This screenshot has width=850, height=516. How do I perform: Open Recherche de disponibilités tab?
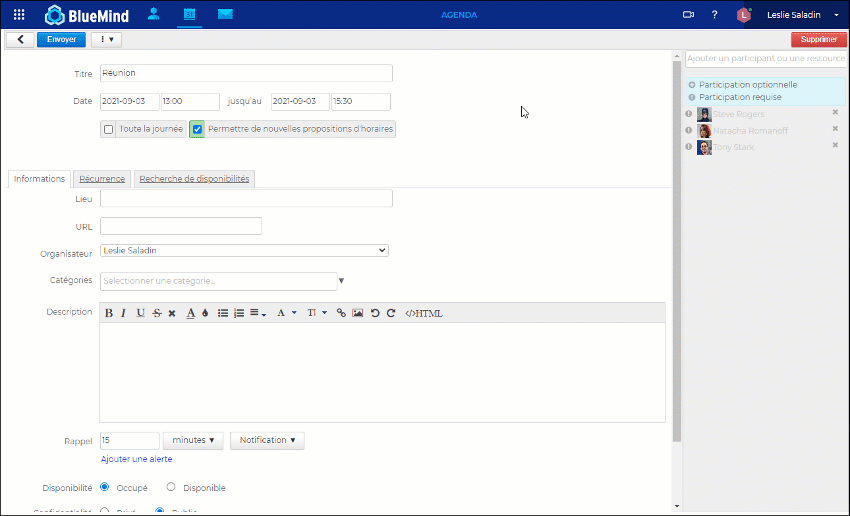tap(194, 179)
